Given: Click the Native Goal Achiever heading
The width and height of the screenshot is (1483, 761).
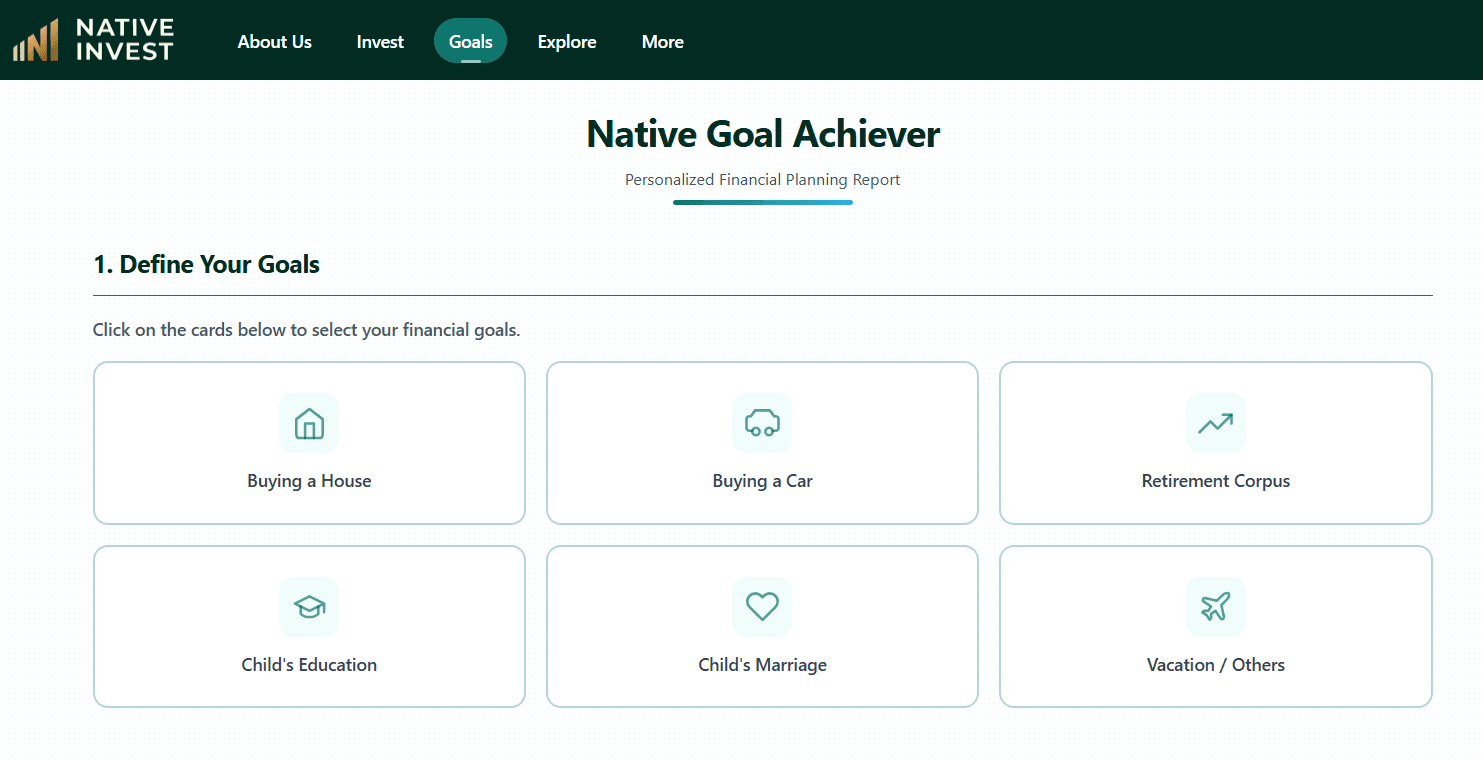Looking at the screenshot, I should [763, 134].
